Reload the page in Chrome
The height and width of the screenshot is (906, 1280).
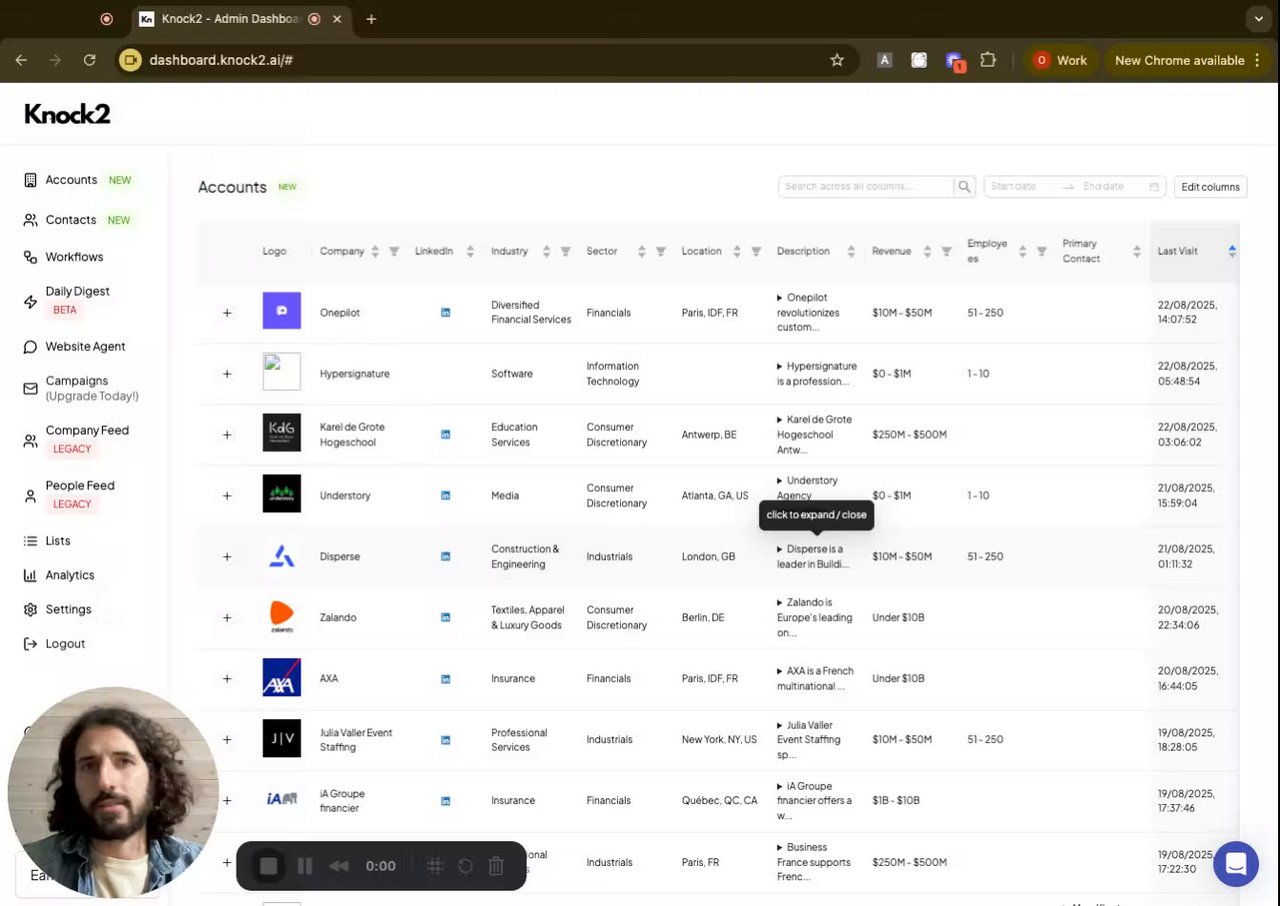pos(89,60)
